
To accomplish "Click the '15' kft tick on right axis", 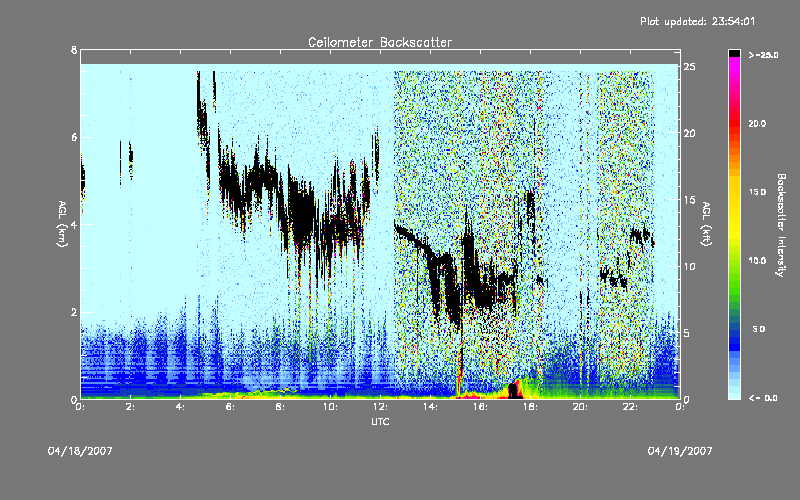I will pos(689,200).
